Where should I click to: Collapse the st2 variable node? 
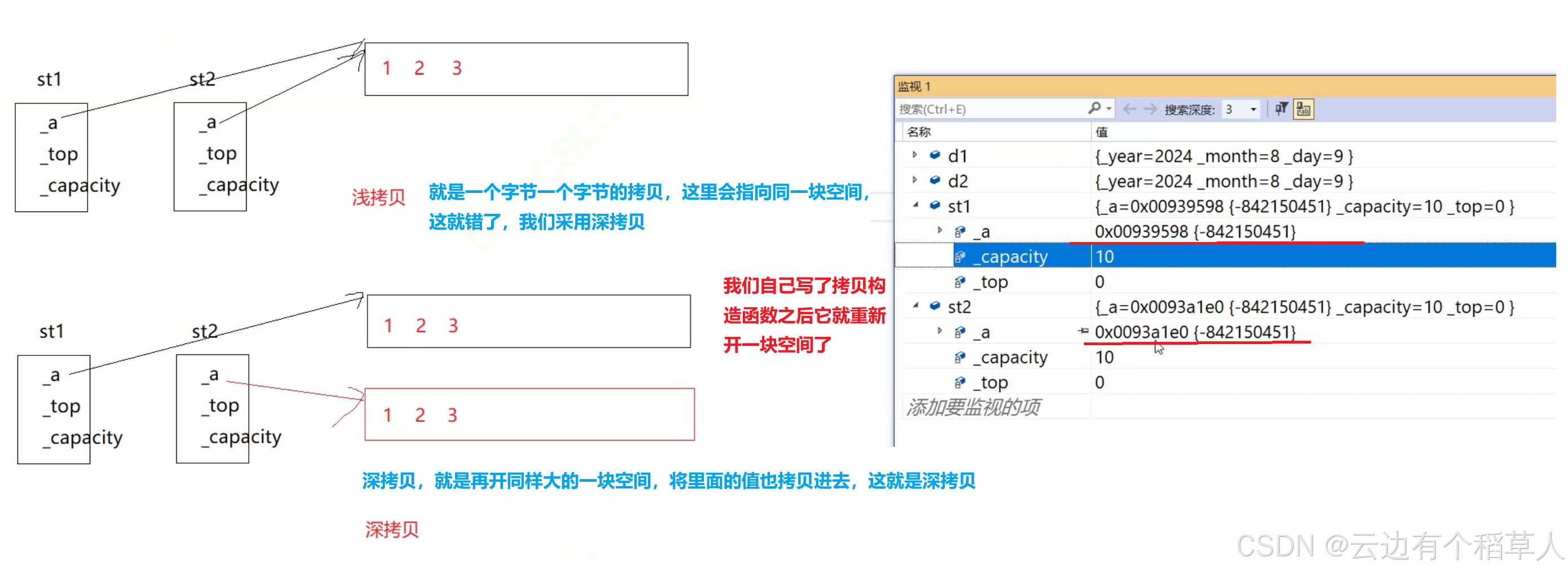[x=916, y=306]
